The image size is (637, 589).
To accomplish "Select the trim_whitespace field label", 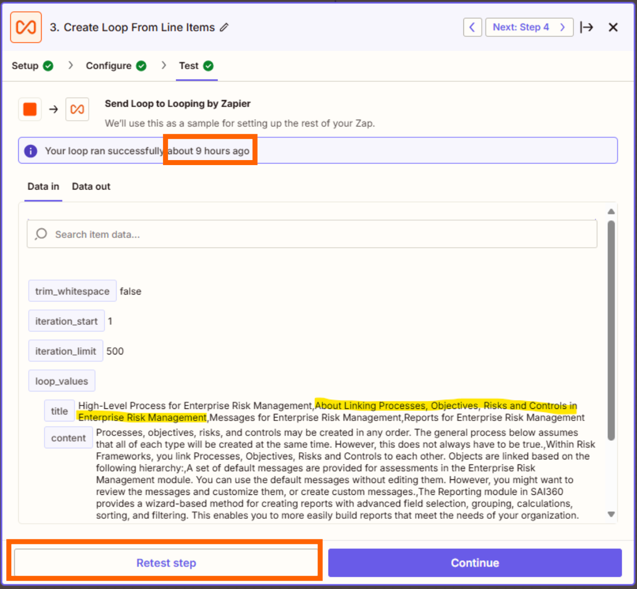I will [x=72, y=291].
